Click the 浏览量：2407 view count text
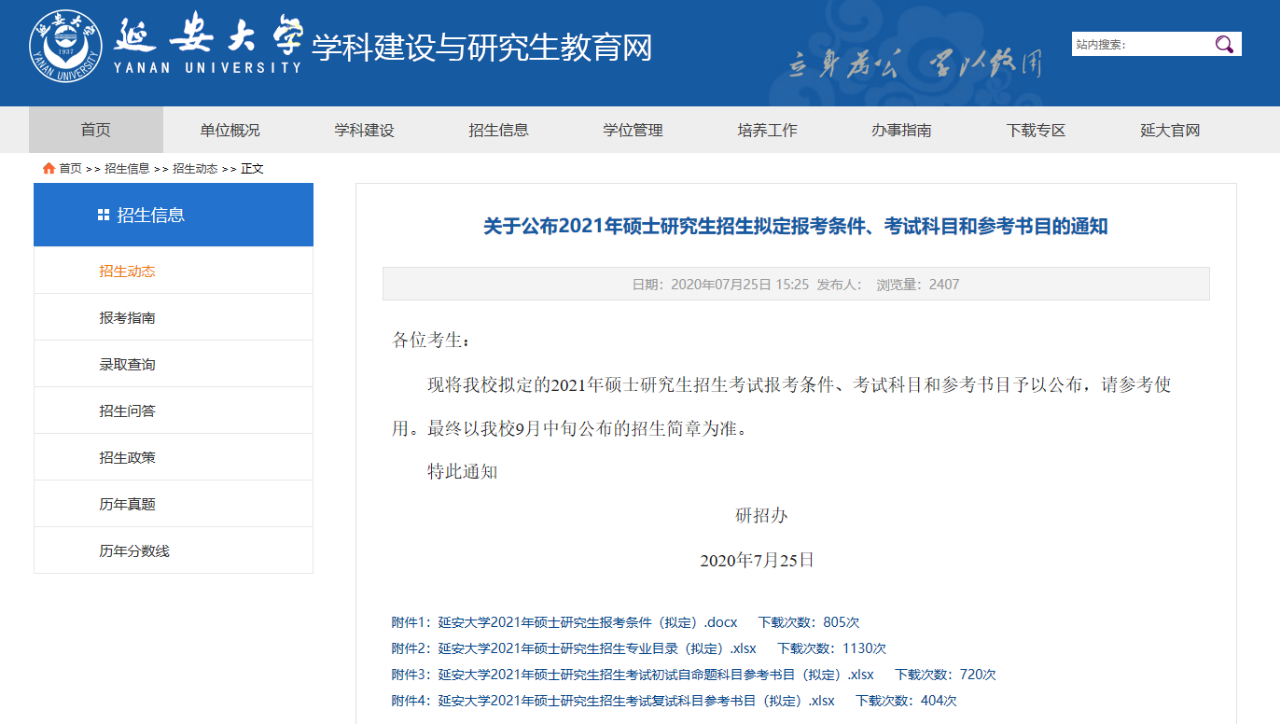Viewport: 1280px width, 724px height. [x=918, y=284]
